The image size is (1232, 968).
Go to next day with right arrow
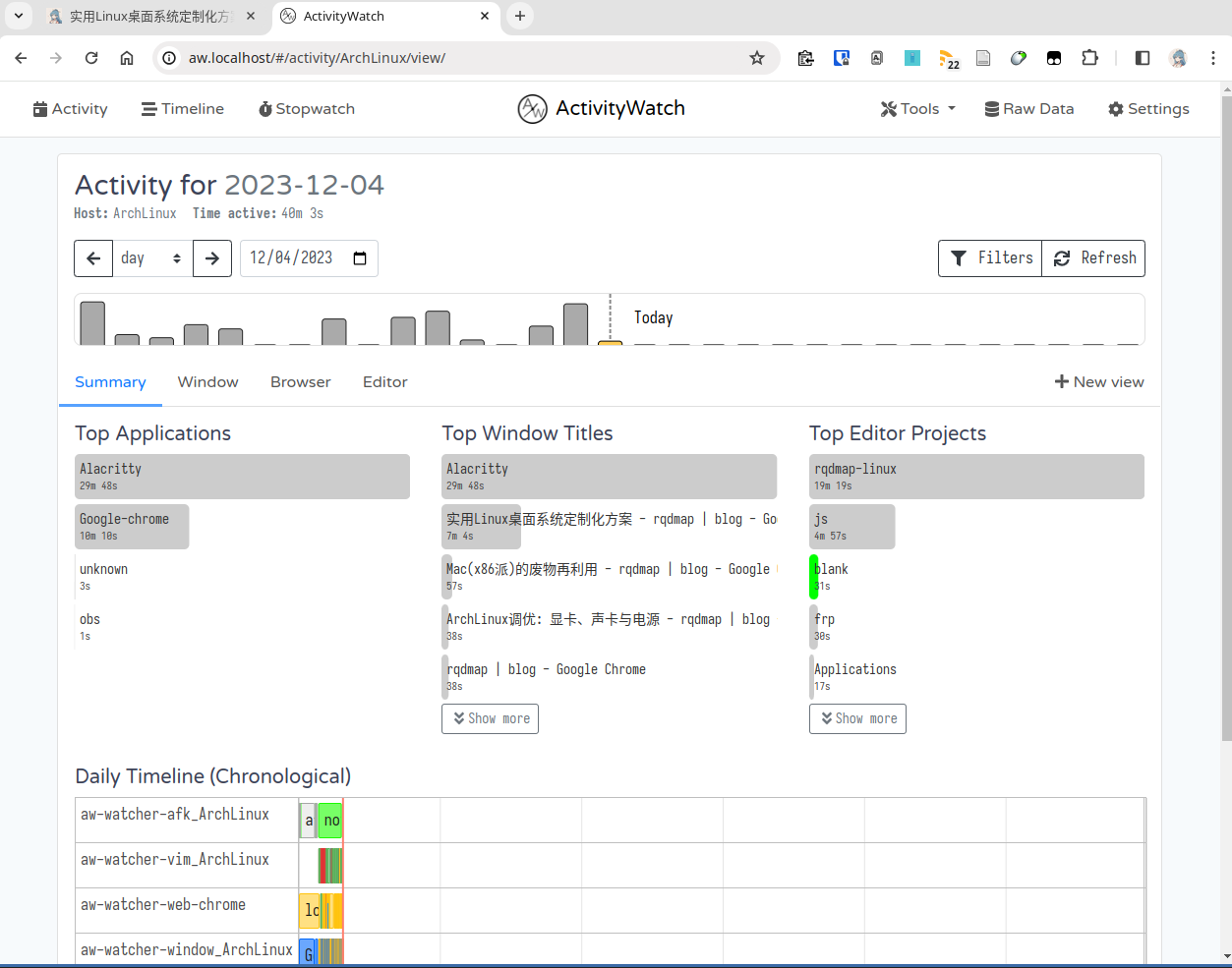click(x=212, y=258)
